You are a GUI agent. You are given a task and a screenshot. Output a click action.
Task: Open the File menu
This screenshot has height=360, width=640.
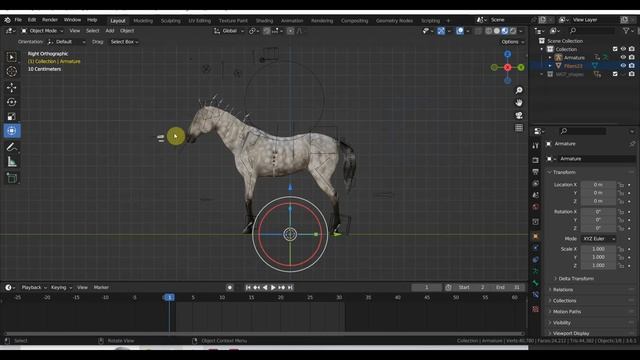[x=18, y=20]
